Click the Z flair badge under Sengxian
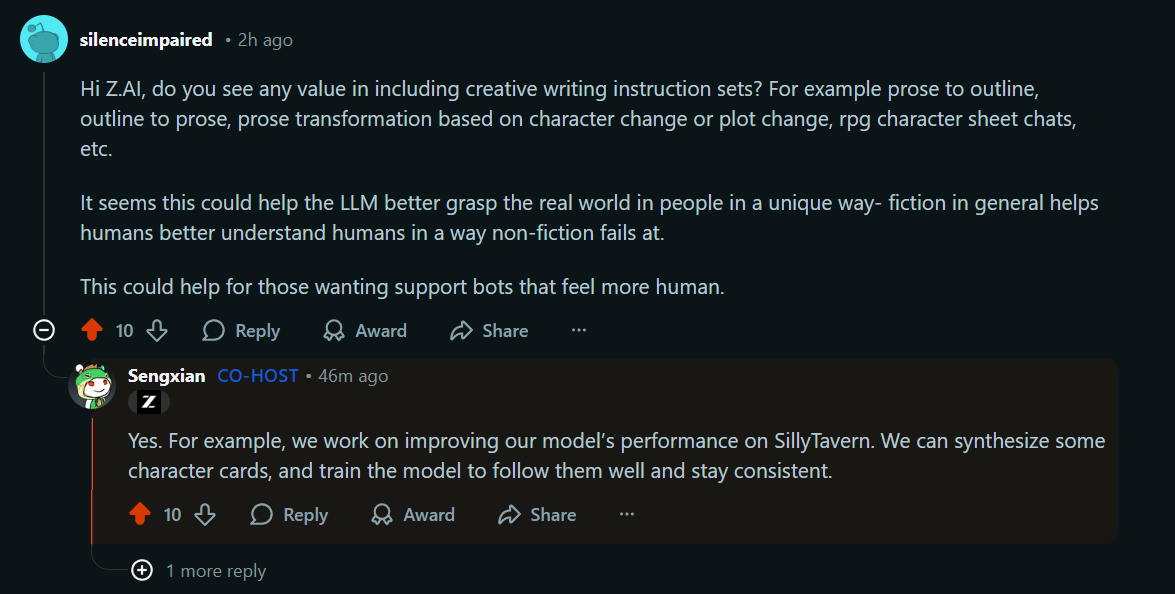This screenshot has height=594, width=1175. [149, 402]
